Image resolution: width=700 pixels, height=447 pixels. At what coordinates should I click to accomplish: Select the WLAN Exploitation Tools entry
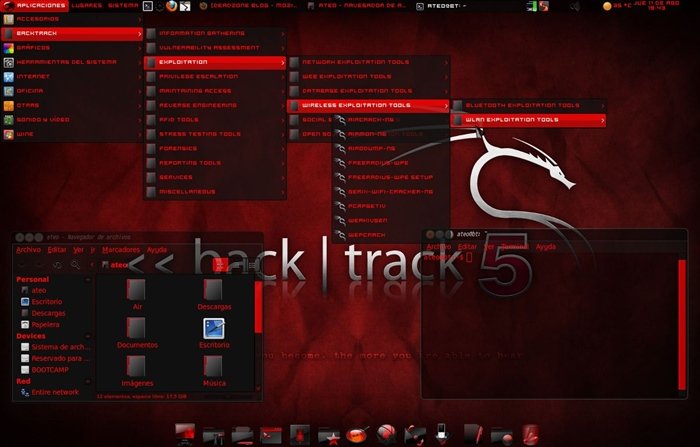coord(529,120)
